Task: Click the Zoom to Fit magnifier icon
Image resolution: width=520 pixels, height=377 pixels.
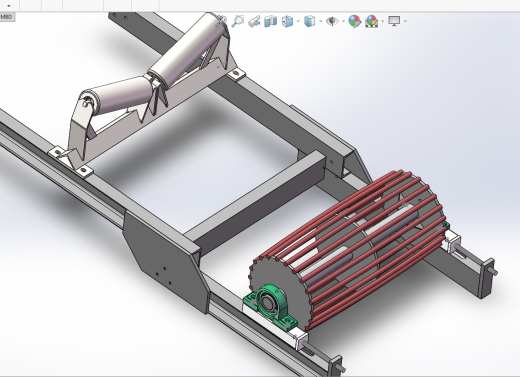Action: (221, 21)
